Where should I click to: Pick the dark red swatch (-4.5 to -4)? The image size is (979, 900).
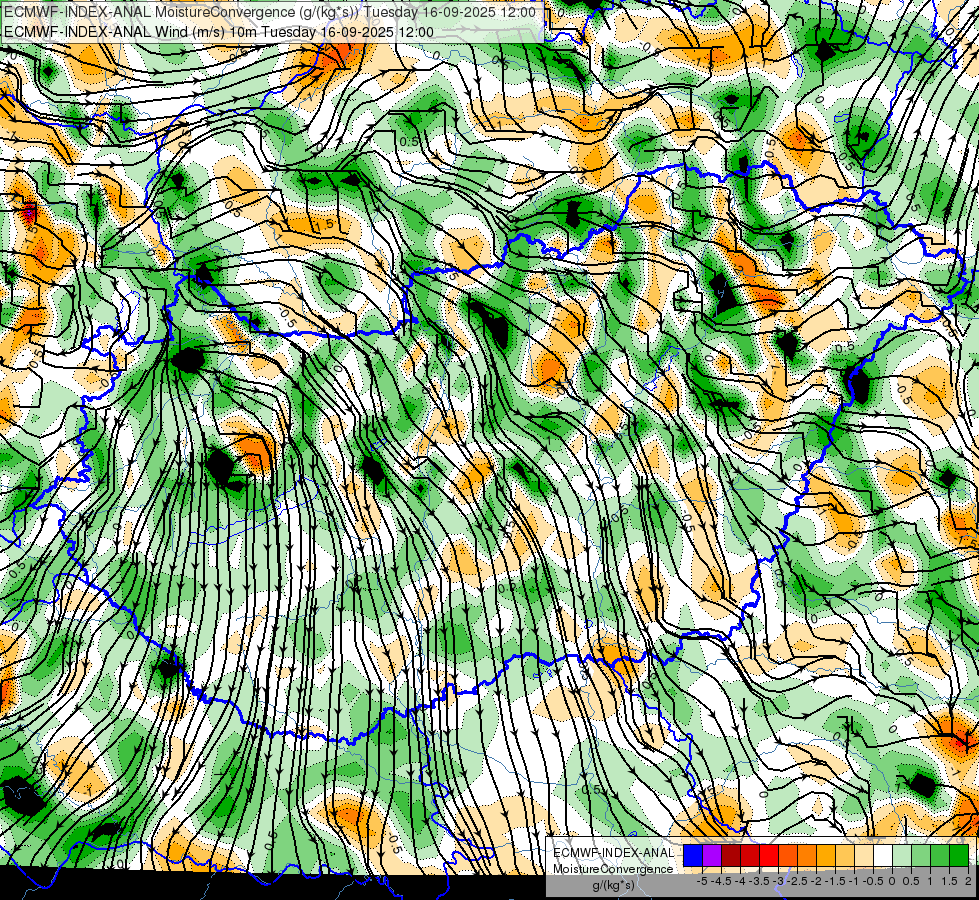[731, 855]
